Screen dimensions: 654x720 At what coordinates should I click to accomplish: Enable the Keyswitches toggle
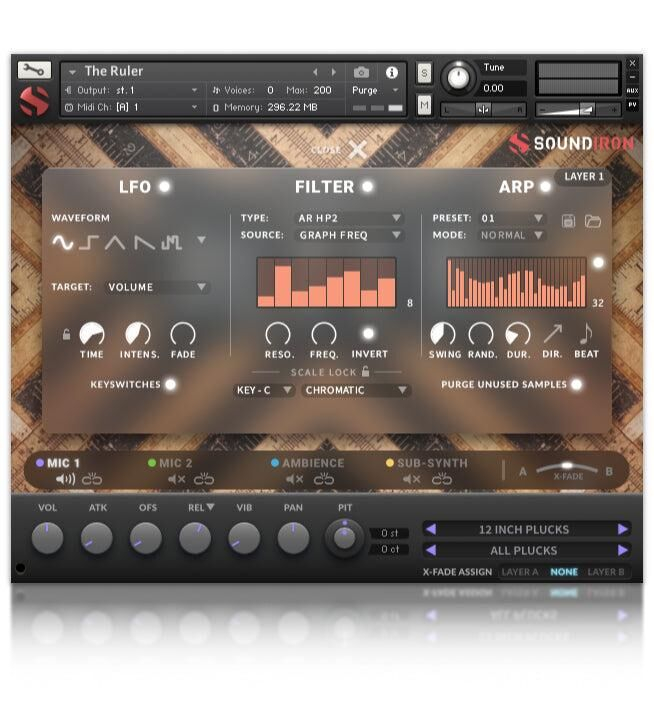170,384
